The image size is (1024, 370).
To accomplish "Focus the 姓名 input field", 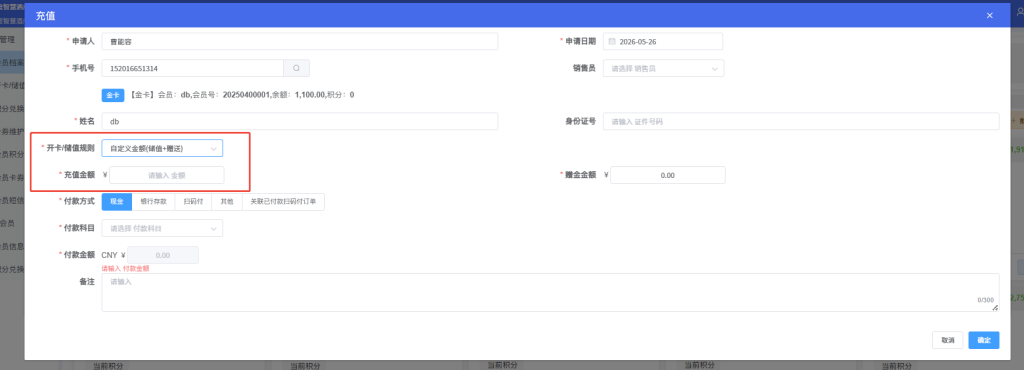I will click(x=300, y=121).
